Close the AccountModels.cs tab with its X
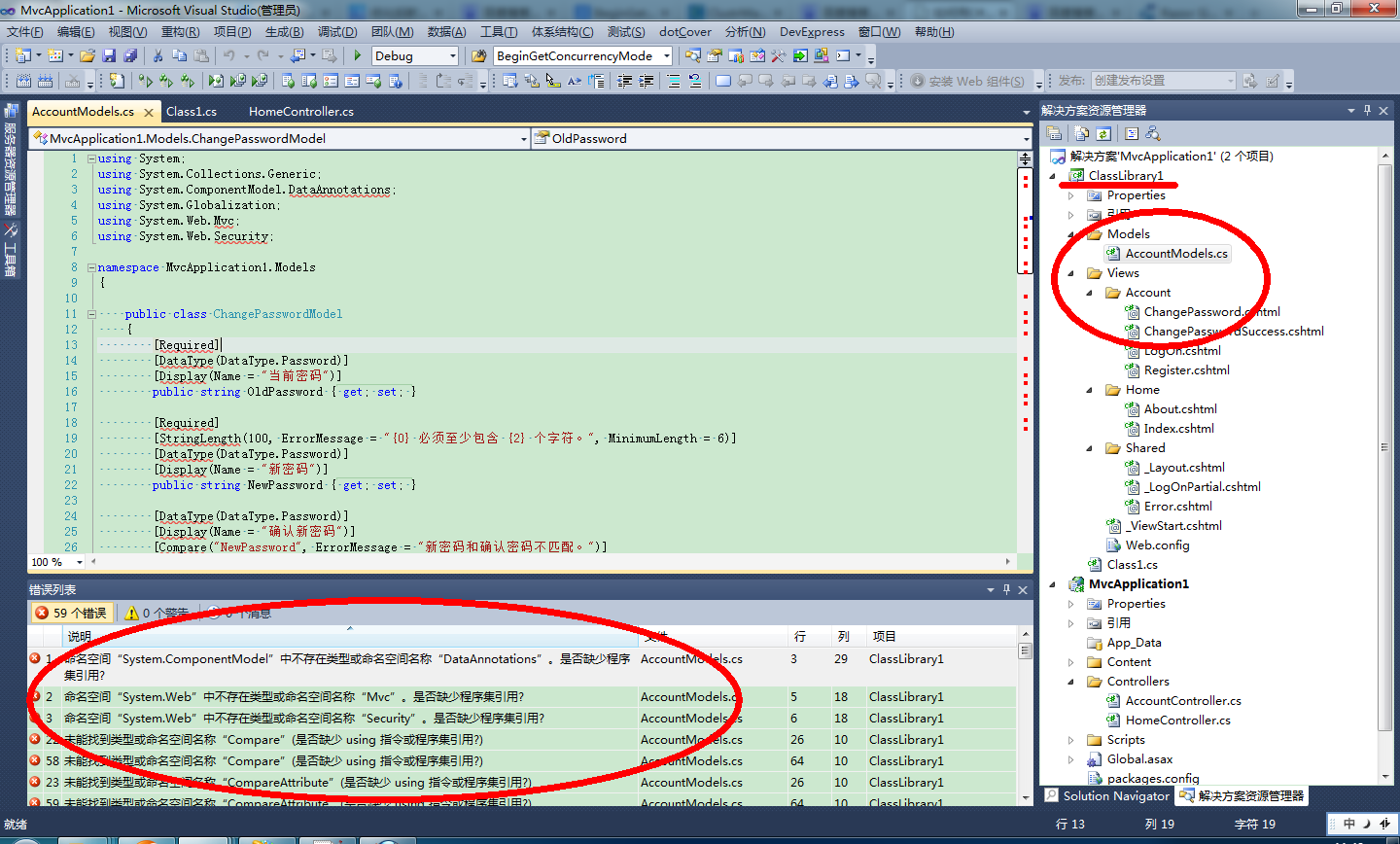This screenshot has height=844, width=1400. pyautogui.click(x=149, y=113)
